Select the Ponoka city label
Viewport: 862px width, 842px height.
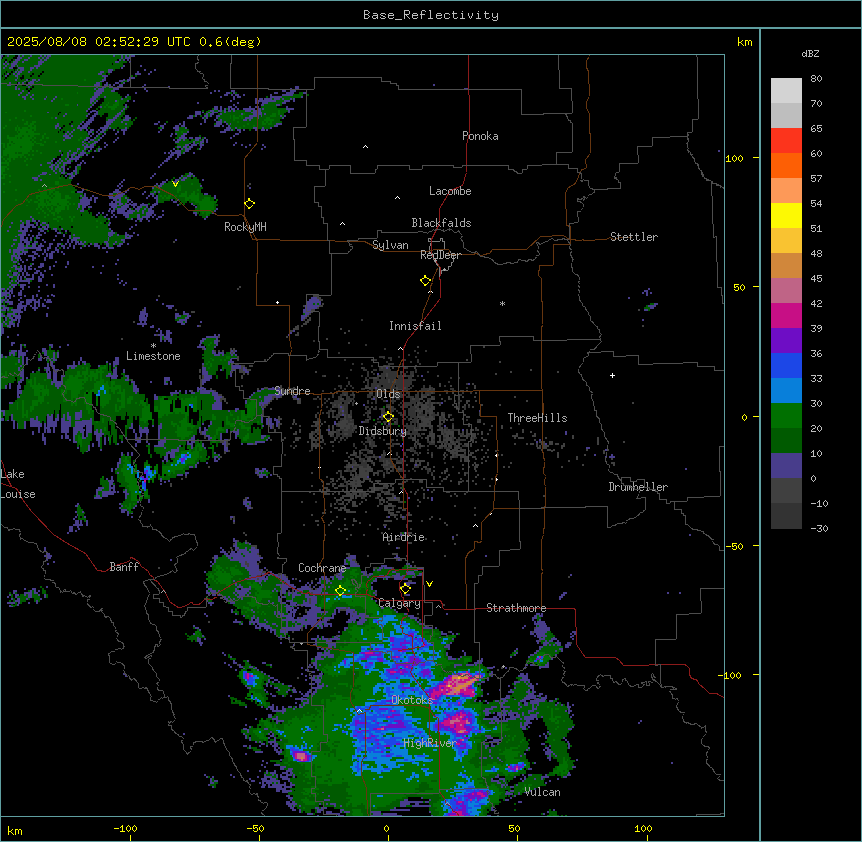480,136
